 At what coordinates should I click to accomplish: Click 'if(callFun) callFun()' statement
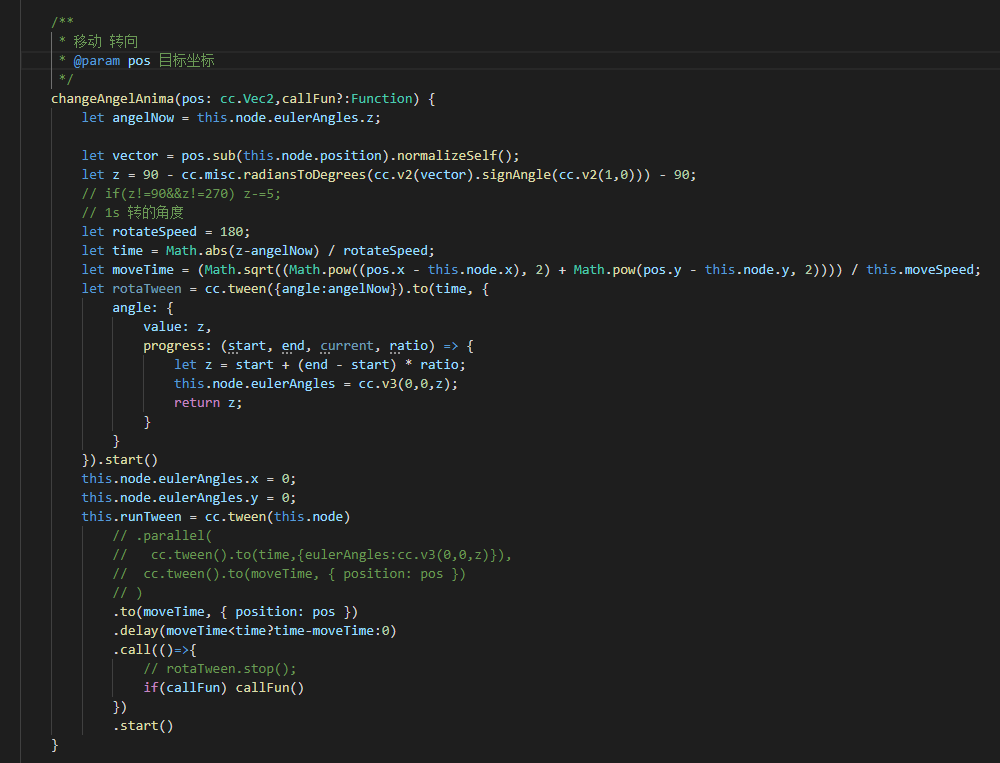click(224, 688)
